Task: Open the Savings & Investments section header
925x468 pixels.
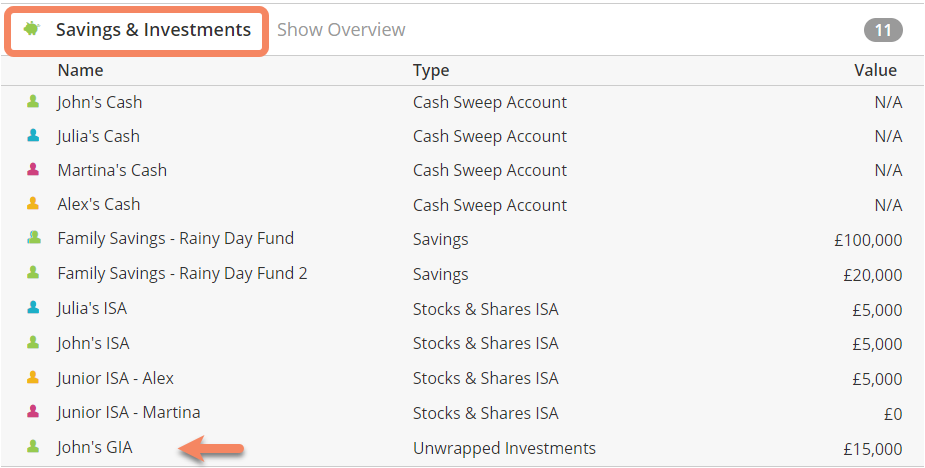Action: point(153,30)
